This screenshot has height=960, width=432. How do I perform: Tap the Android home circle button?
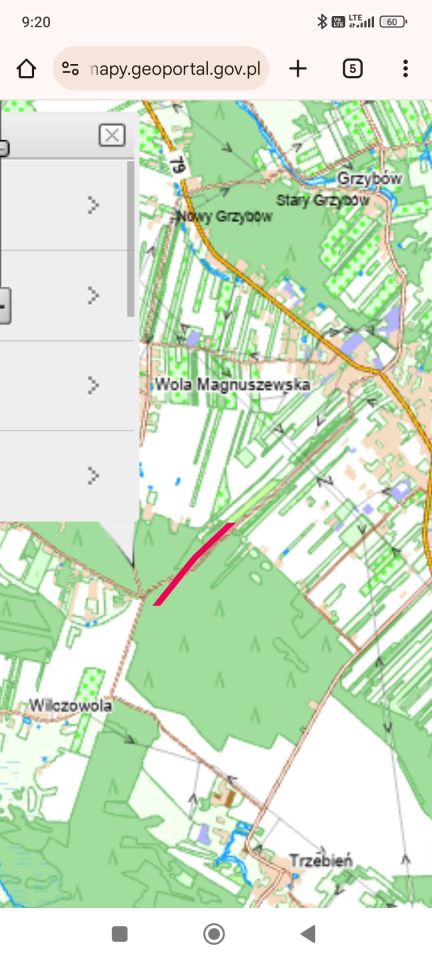[214, 934]
